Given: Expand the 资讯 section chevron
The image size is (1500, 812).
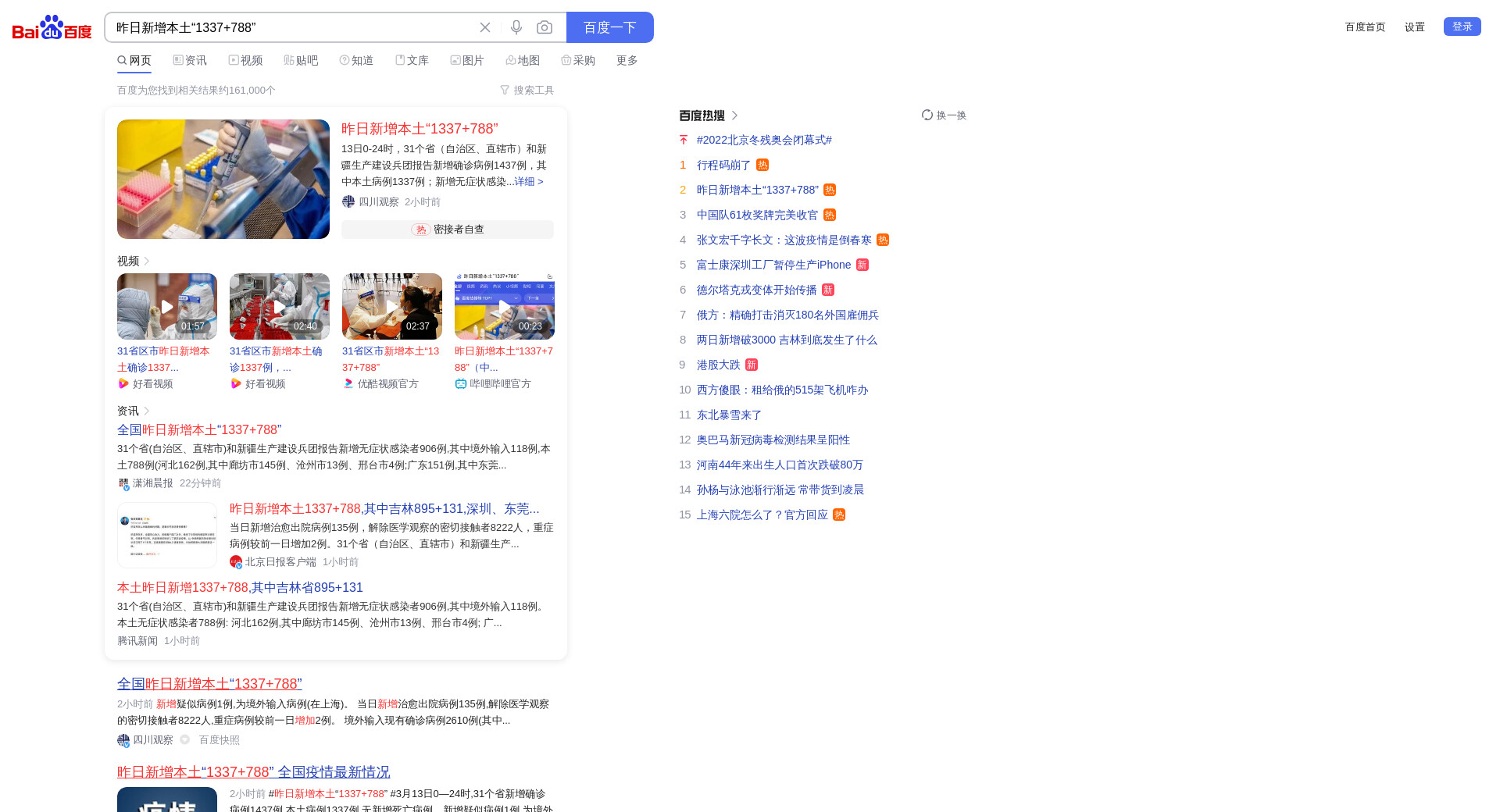Looking at the screenshot, I should coord(147,411).
